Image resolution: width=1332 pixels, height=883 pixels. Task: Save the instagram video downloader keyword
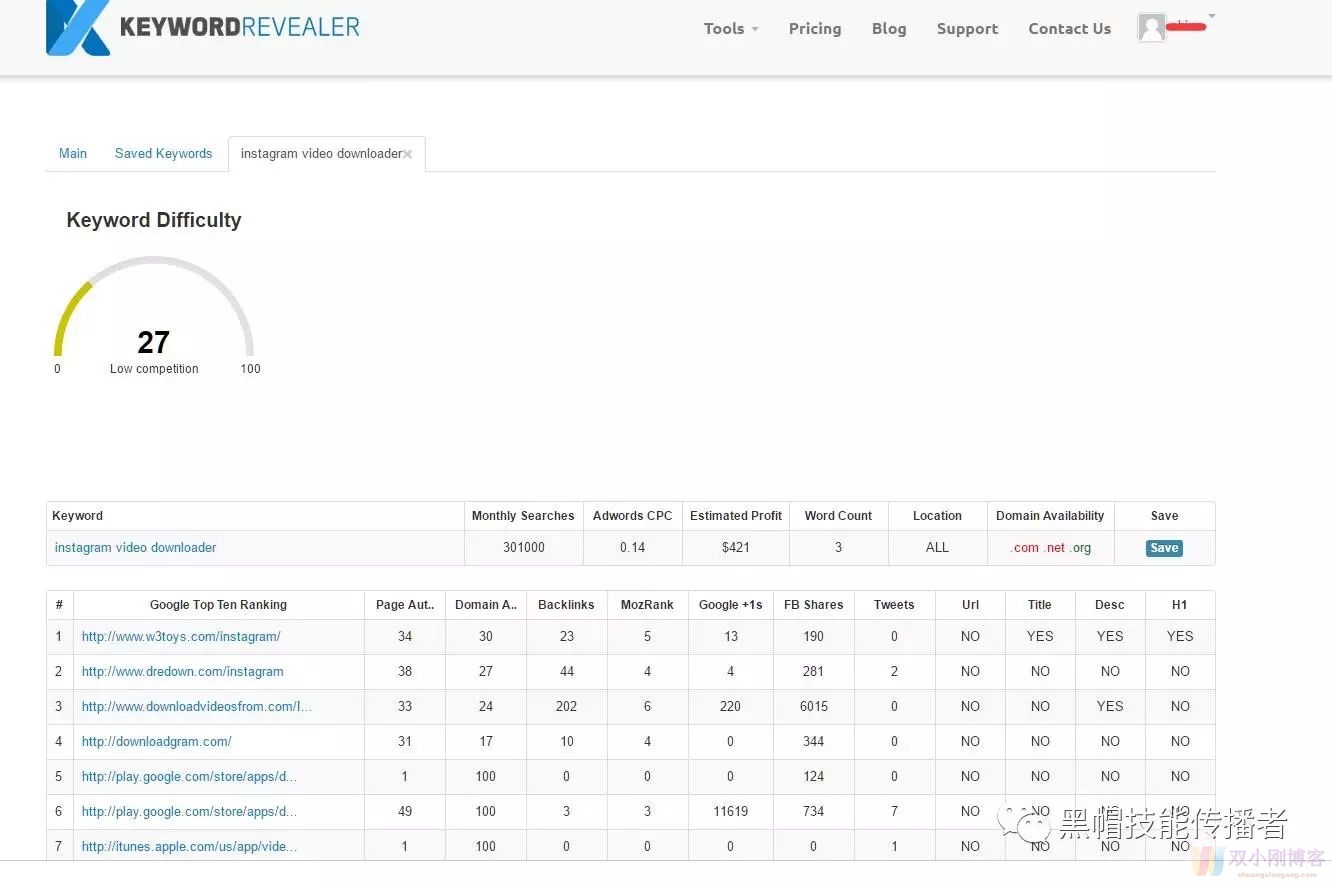1164,548
